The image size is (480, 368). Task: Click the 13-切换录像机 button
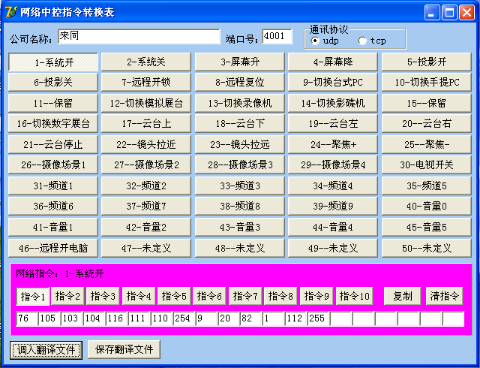[x=240, y=103]
